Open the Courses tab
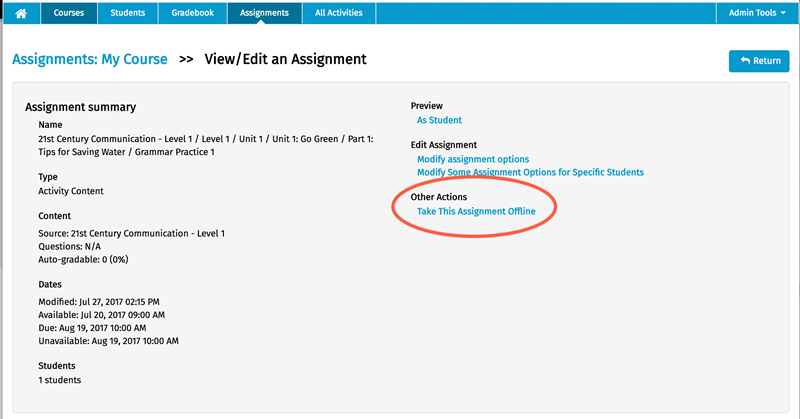Viewport: 800px width, 419px height. pos(68,13)
